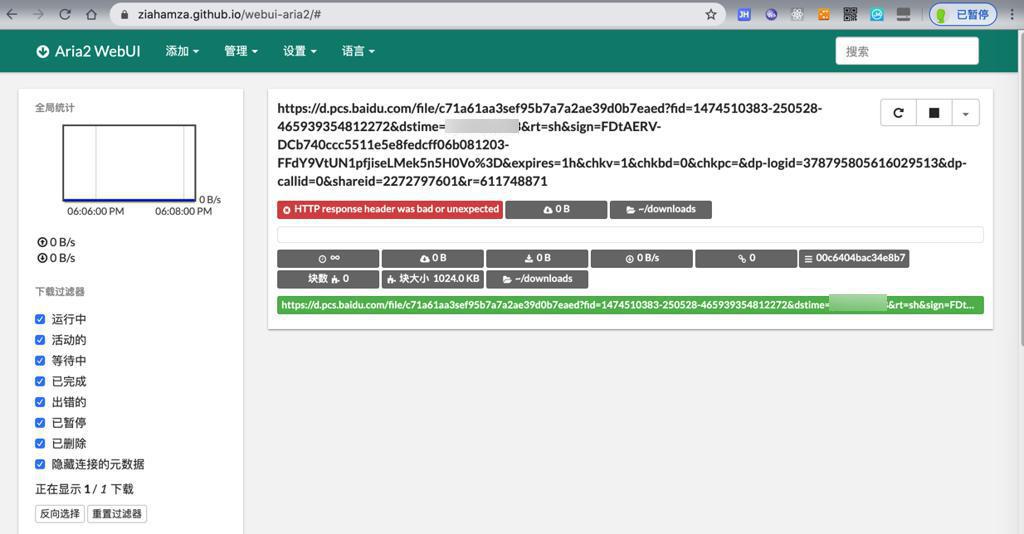Viewport: 1024px width, 534px height.
Task: Restart the download with the retry icon button
Action: pos(898,113)
